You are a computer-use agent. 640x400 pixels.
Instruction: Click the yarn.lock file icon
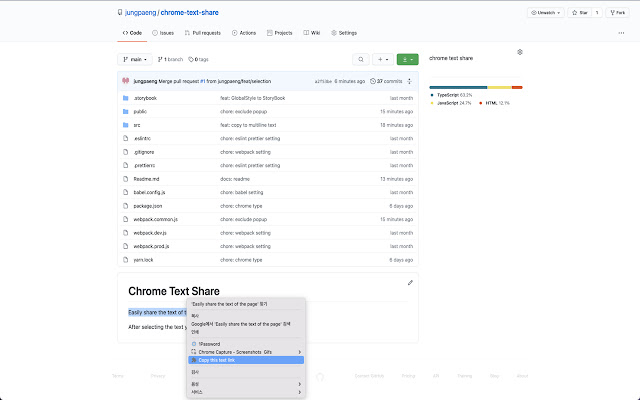[126, 260]
